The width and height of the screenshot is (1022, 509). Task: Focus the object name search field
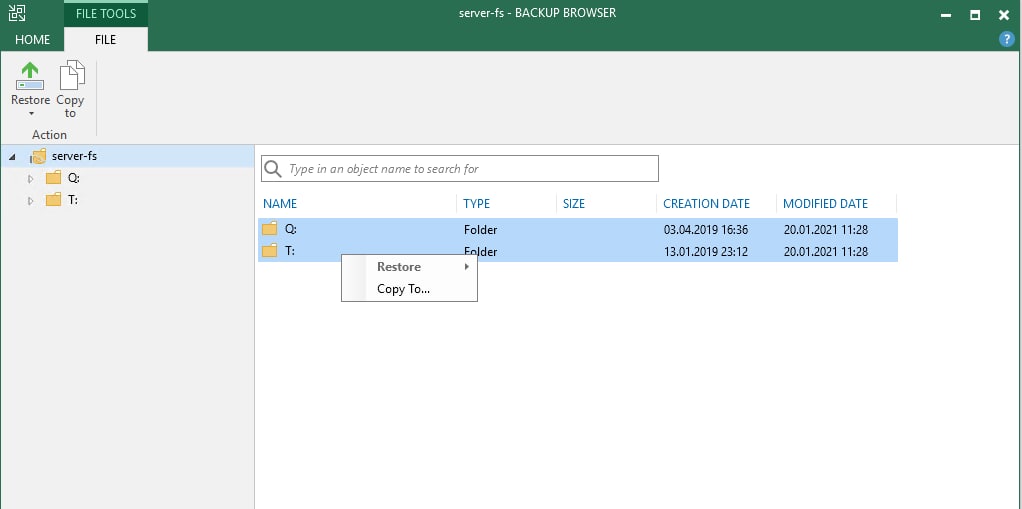tap(470, 169)
